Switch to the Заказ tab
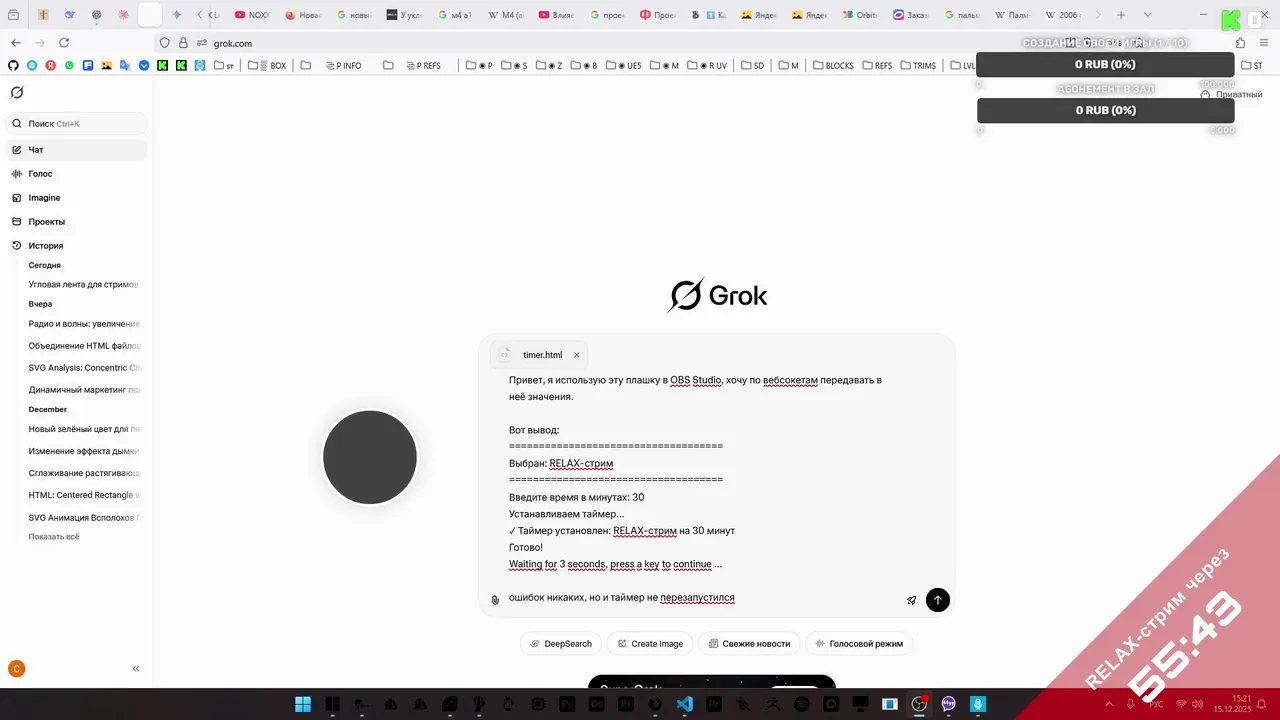Image resolution: width=1280 pixels, height=720 pixels. pos(911,15)
